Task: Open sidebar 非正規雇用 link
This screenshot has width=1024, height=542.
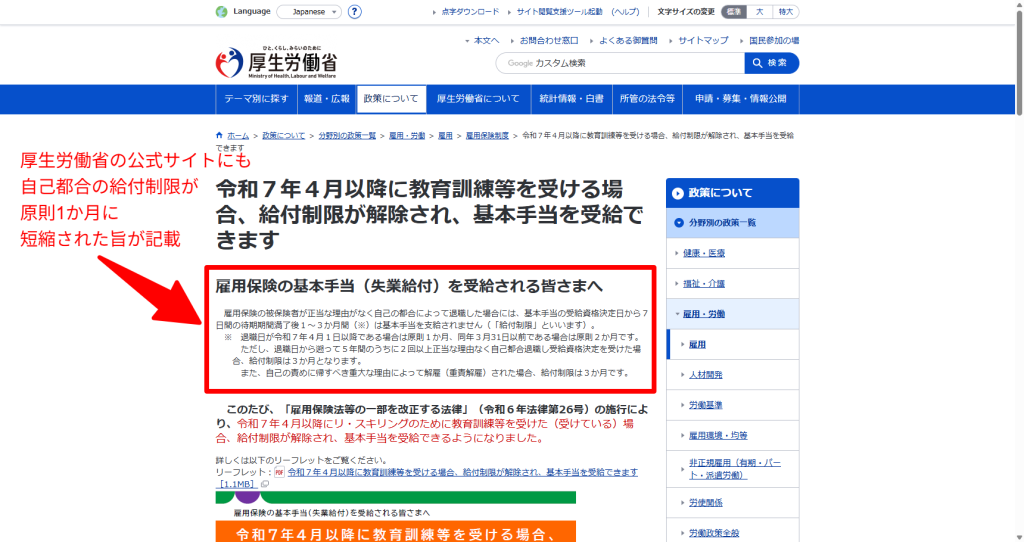Action: pyautogui.click(x=735, y=469)
